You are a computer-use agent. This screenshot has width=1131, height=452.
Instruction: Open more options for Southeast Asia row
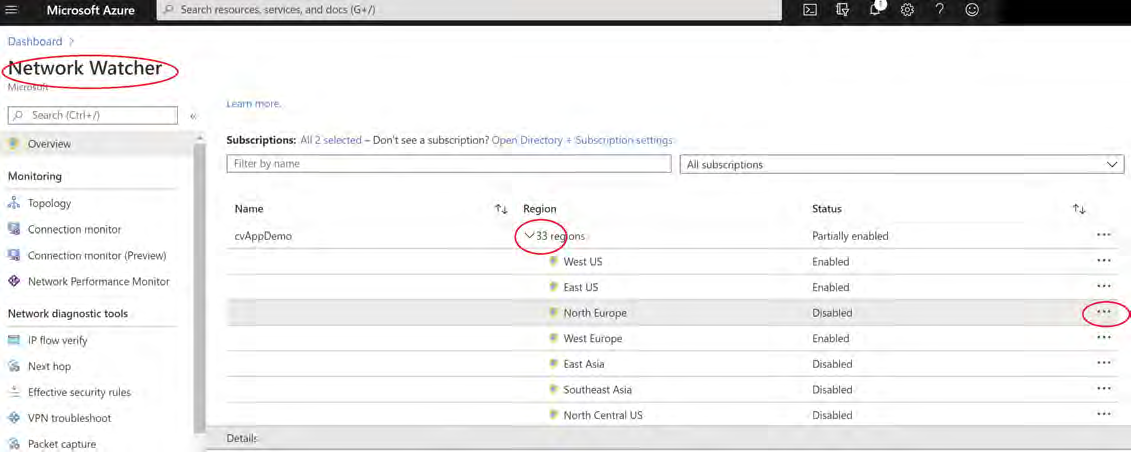click(1103, 389)
